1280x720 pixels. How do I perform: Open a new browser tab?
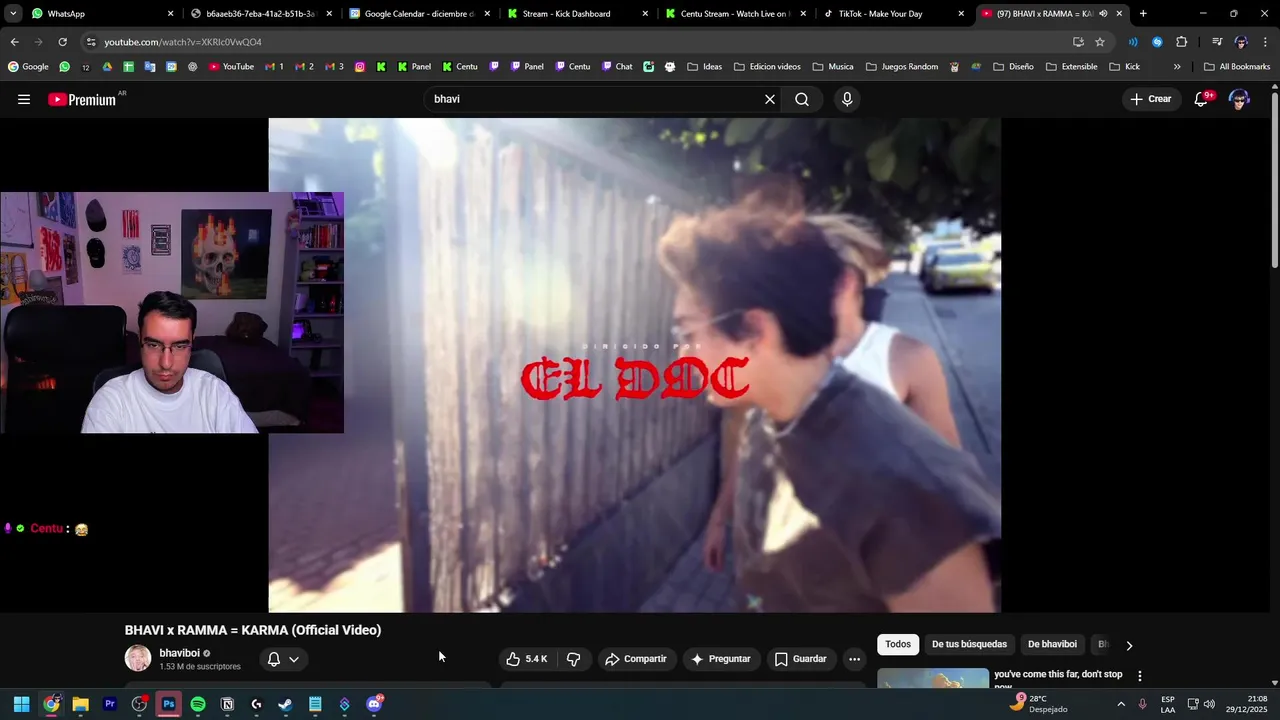pos(1143,14)
